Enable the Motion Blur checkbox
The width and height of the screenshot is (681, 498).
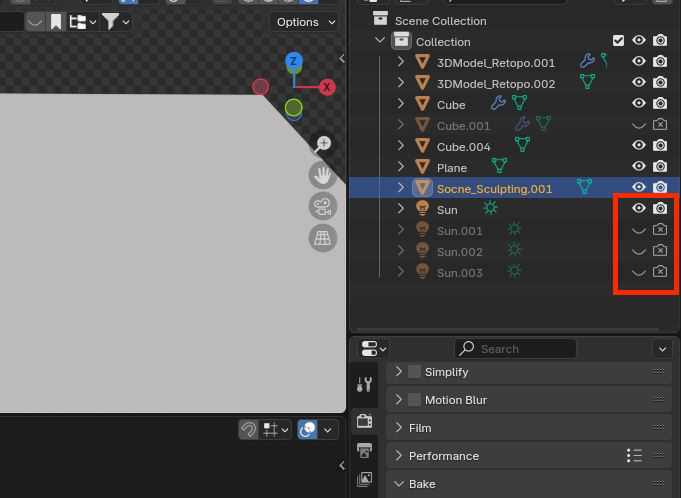pos(414,399)
